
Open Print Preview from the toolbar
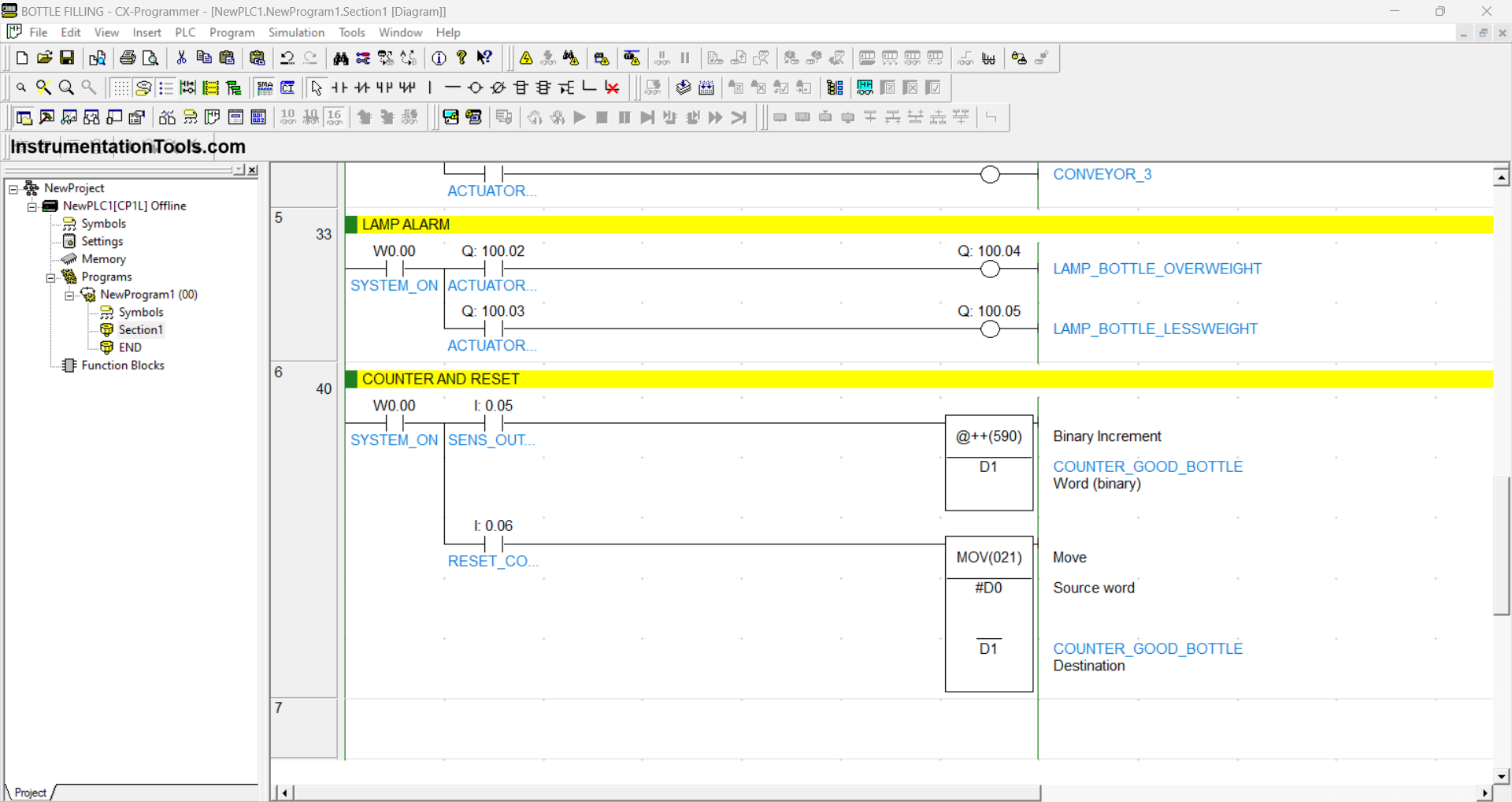coord(150,58)
